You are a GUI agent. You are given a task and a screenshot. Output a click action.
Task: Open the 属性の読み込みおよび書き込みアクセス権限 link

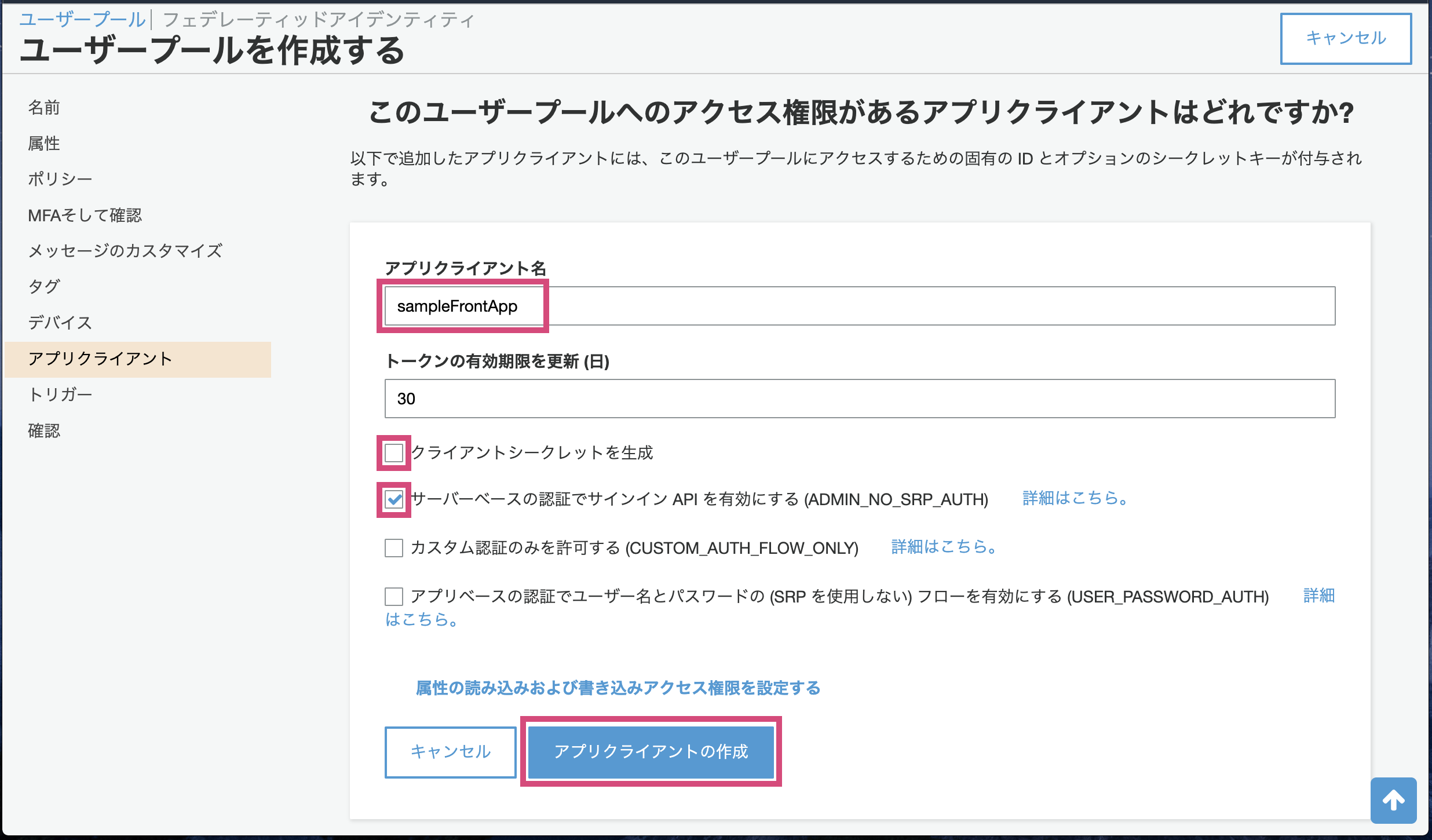618,688
